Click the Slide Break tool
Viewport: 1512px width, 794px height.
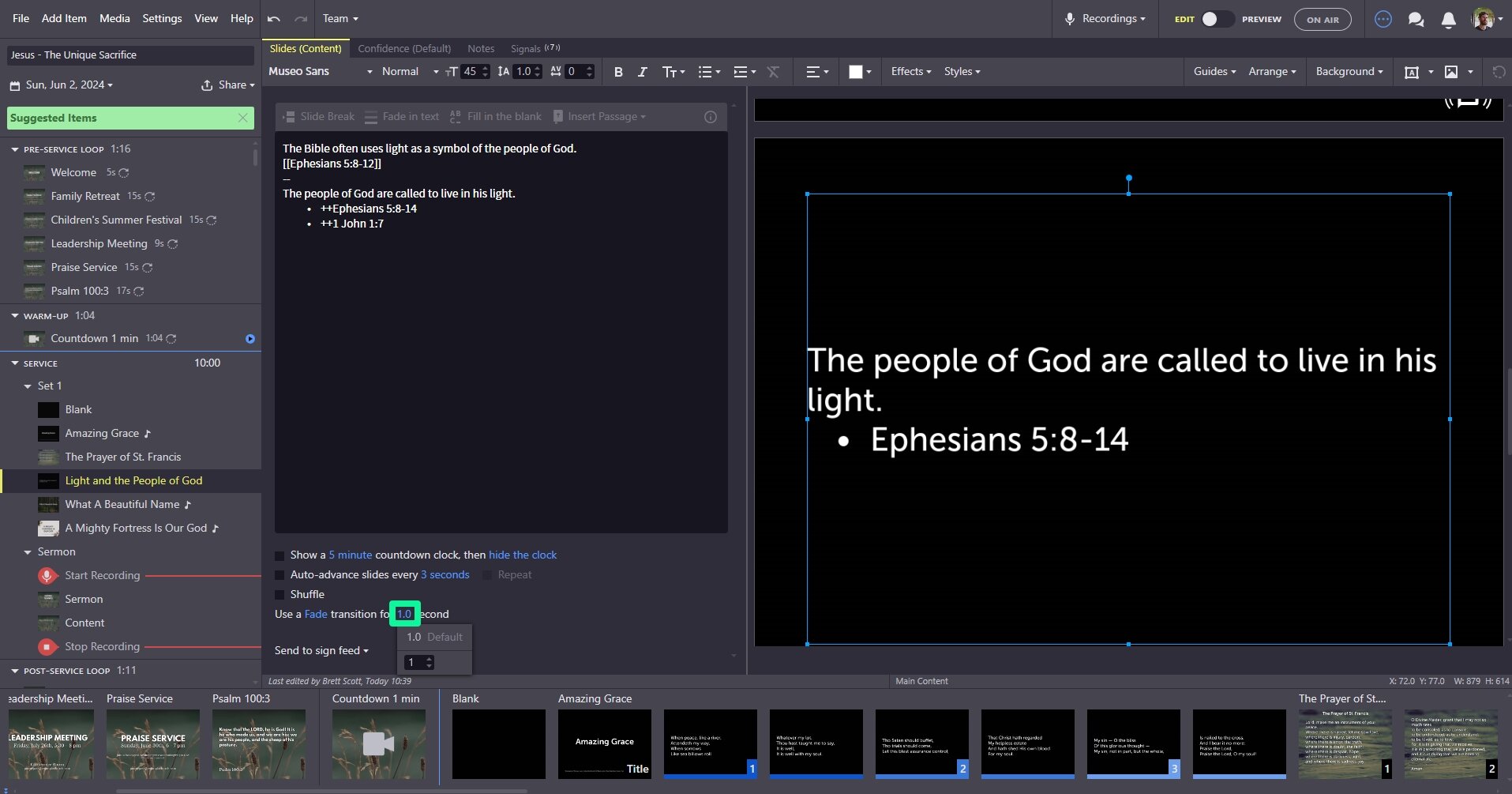319,117
